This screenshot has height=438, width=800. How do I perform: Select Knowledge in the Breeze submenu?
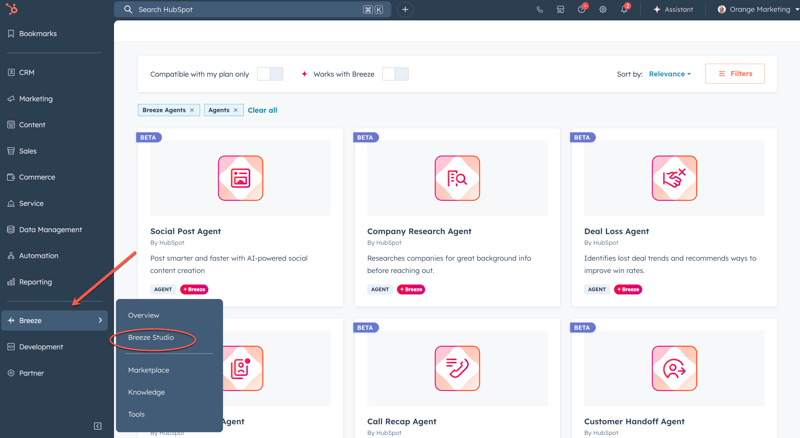[146, 392]
